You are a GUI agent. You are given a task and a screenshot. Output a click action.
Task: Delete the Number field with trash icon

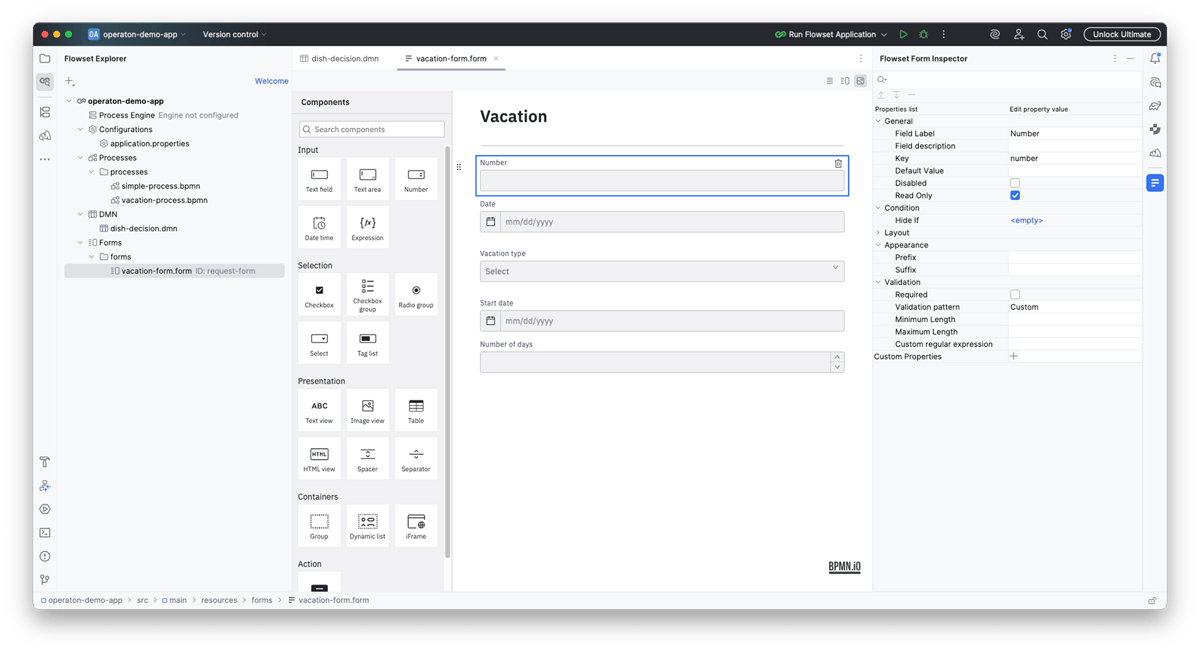point(838,163)
